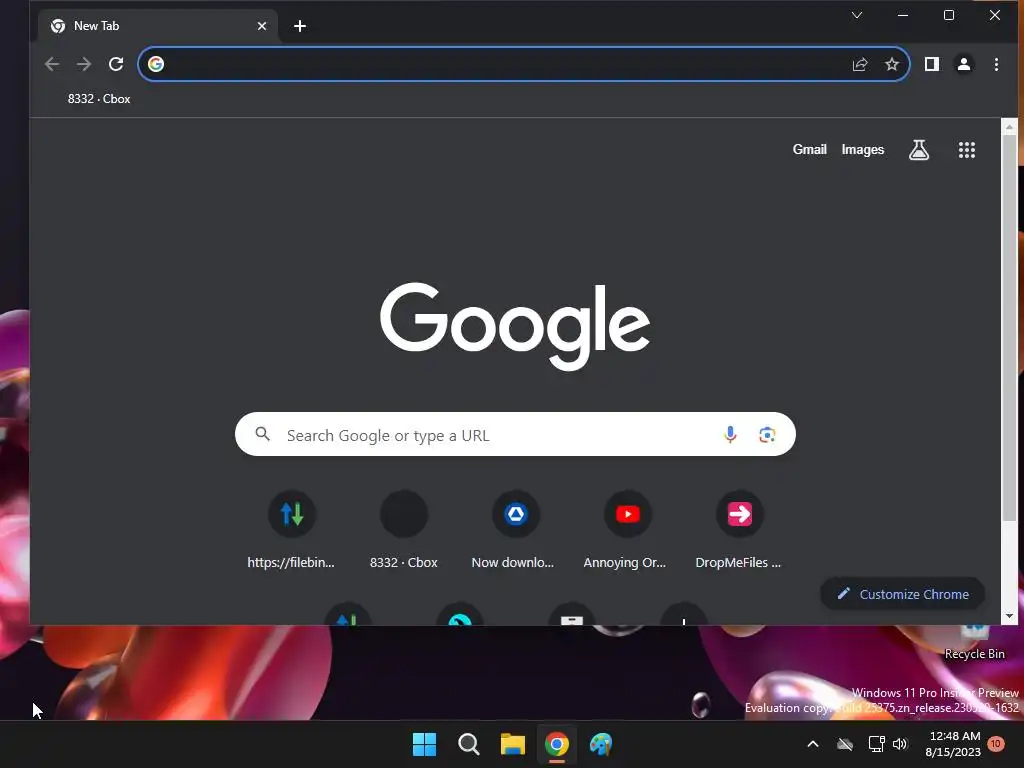Open the 8332 · Cbox shortcut tile

tap(404, 530)
